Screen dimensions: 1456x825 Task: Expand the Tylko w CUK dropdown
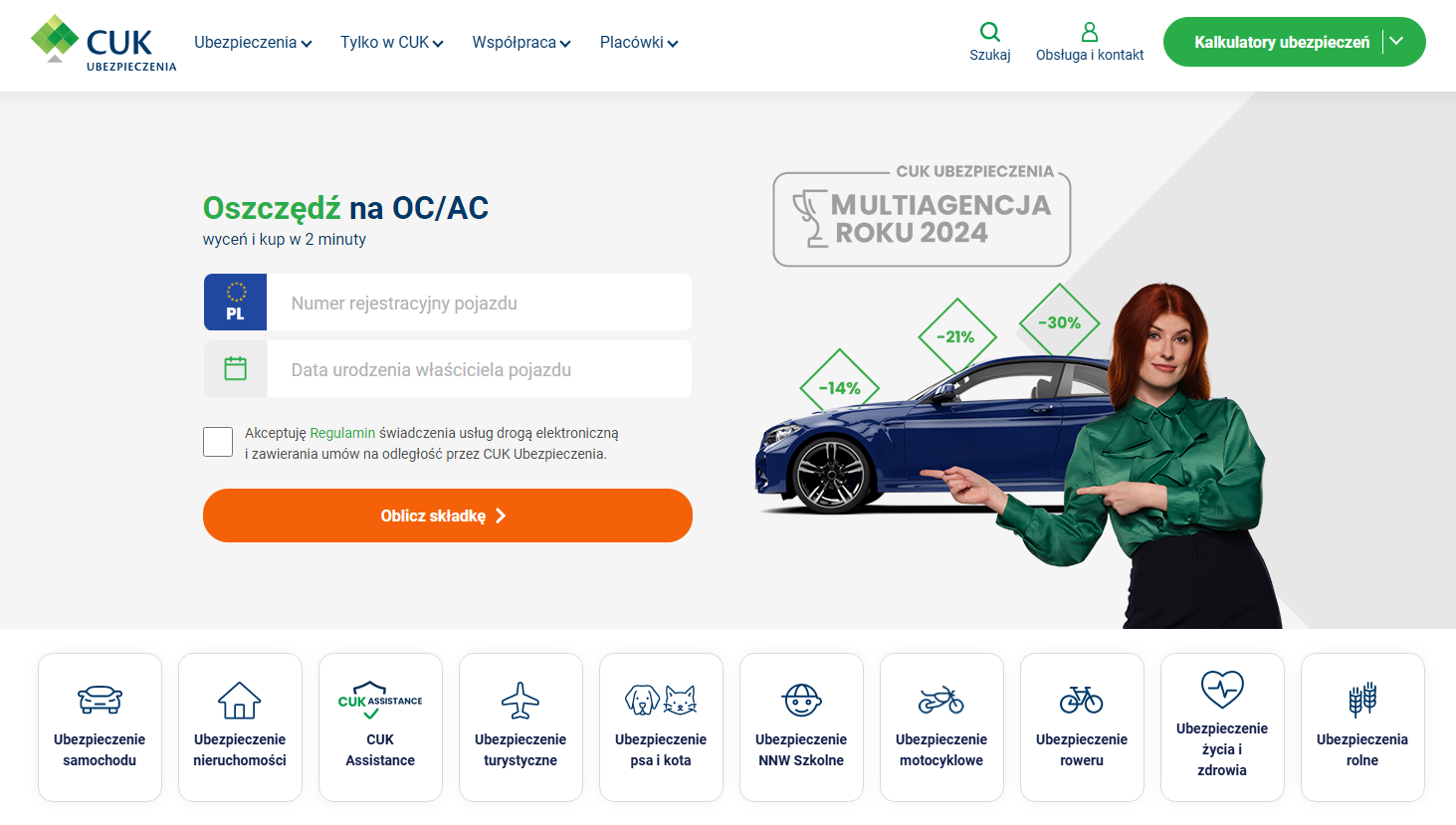[392, 43]
